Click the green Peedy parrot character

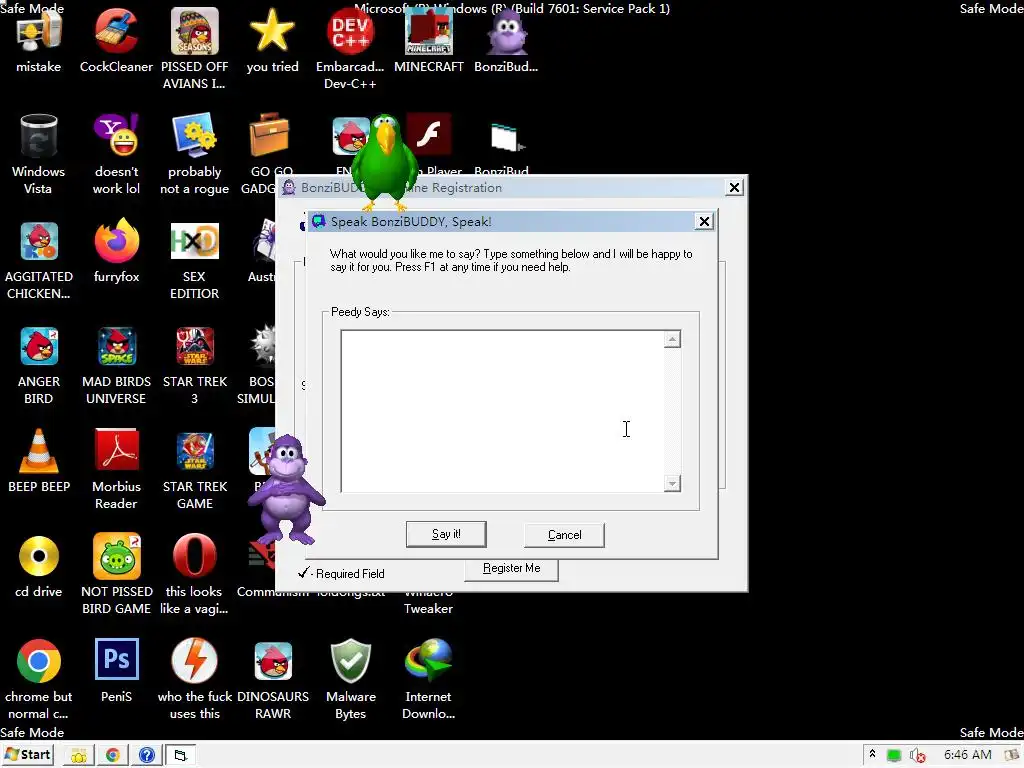pyautogui.click(x=385, y=163)
